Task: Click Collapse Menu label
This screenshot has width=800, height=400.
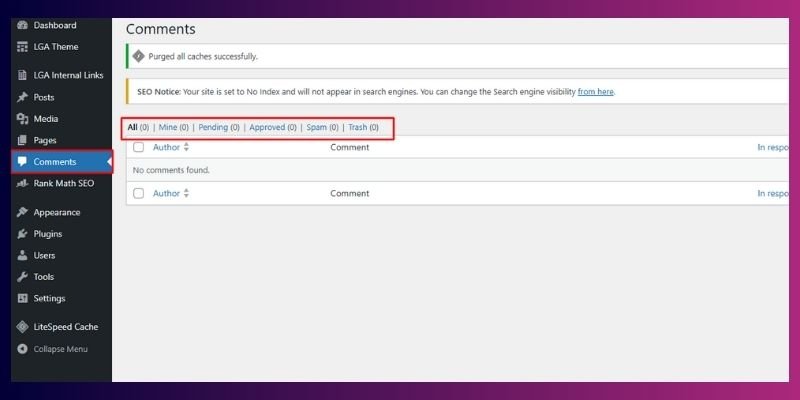Action: pyautogui.click(x=61, y=349)
